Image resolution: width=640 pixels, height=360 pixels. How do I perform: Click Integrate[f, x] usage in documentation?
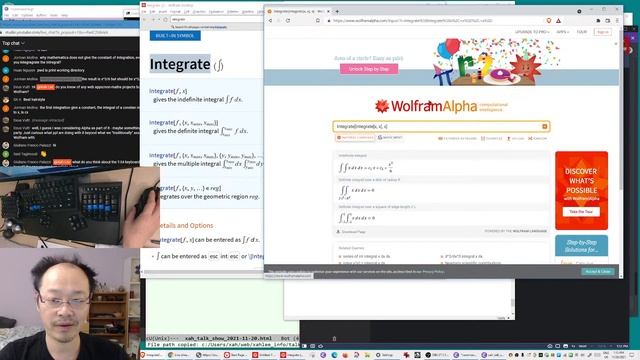point(168,91)
